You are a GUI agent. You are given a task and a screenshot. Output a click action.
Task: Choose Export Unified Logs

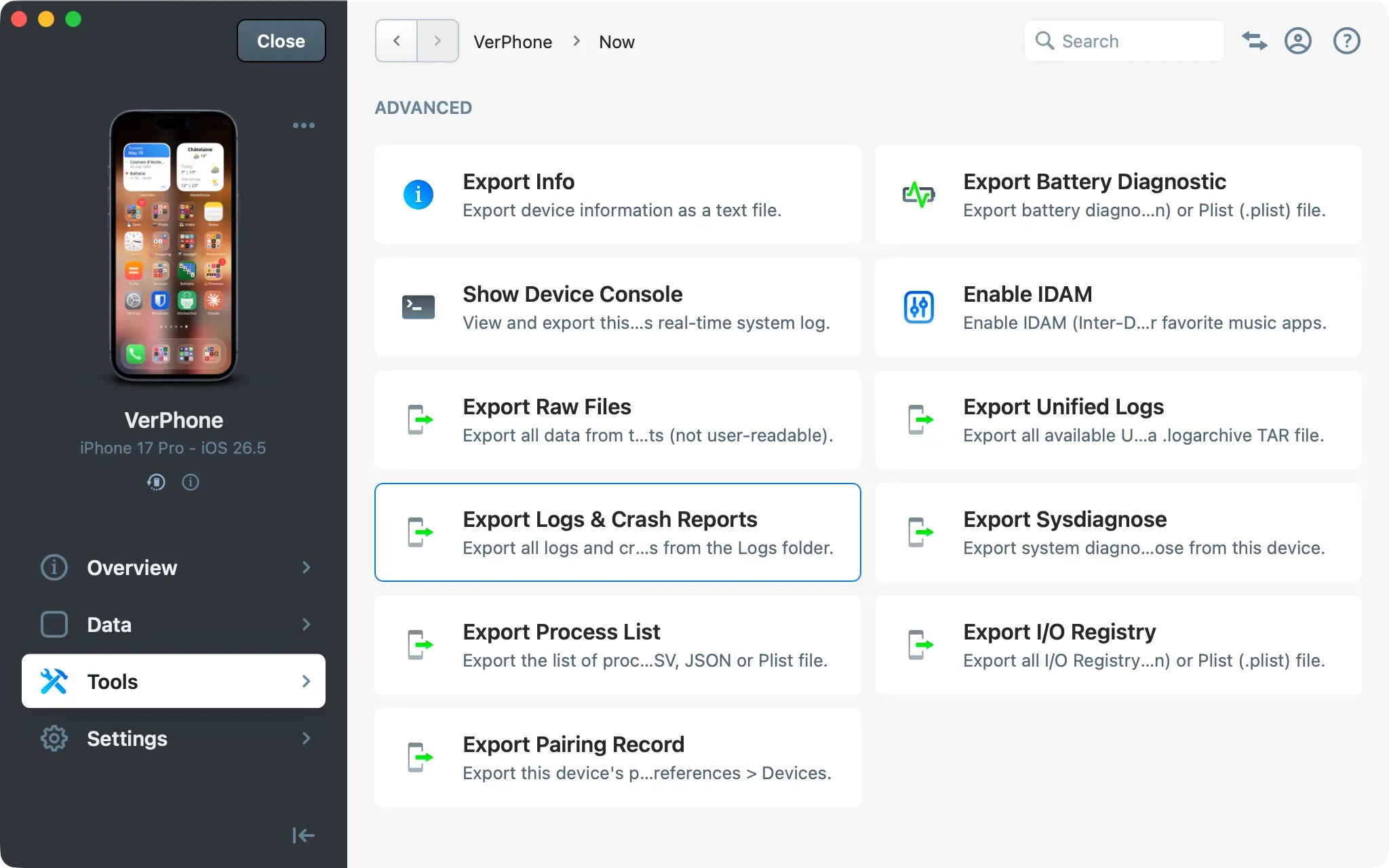tap(1118, 420)
